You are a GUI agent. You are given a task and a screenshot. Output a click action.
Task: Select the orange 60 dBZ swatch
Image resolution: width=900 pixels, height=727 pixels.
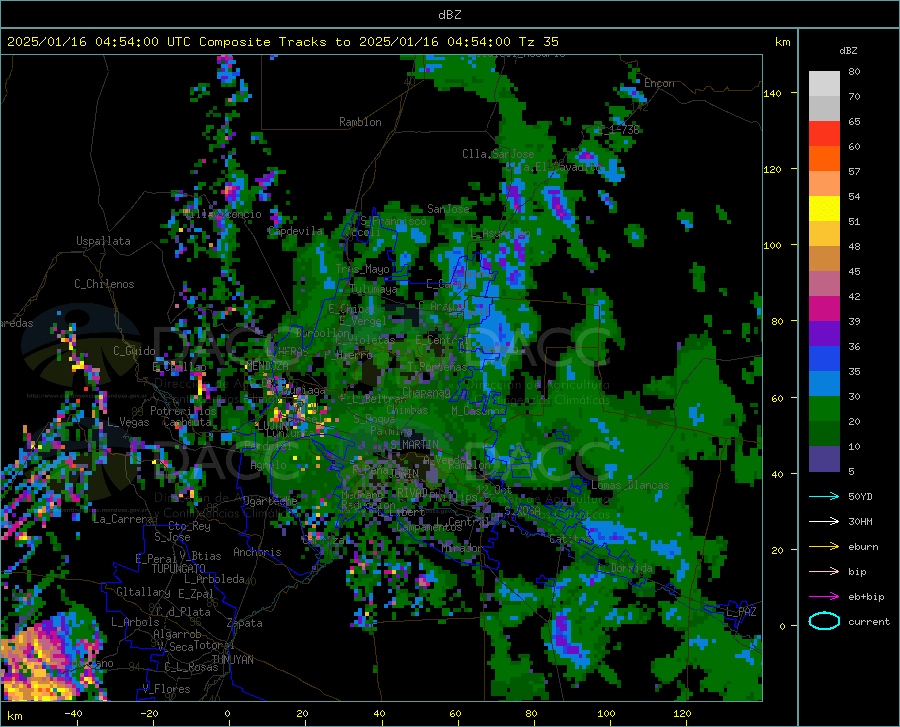coord(824,159)
